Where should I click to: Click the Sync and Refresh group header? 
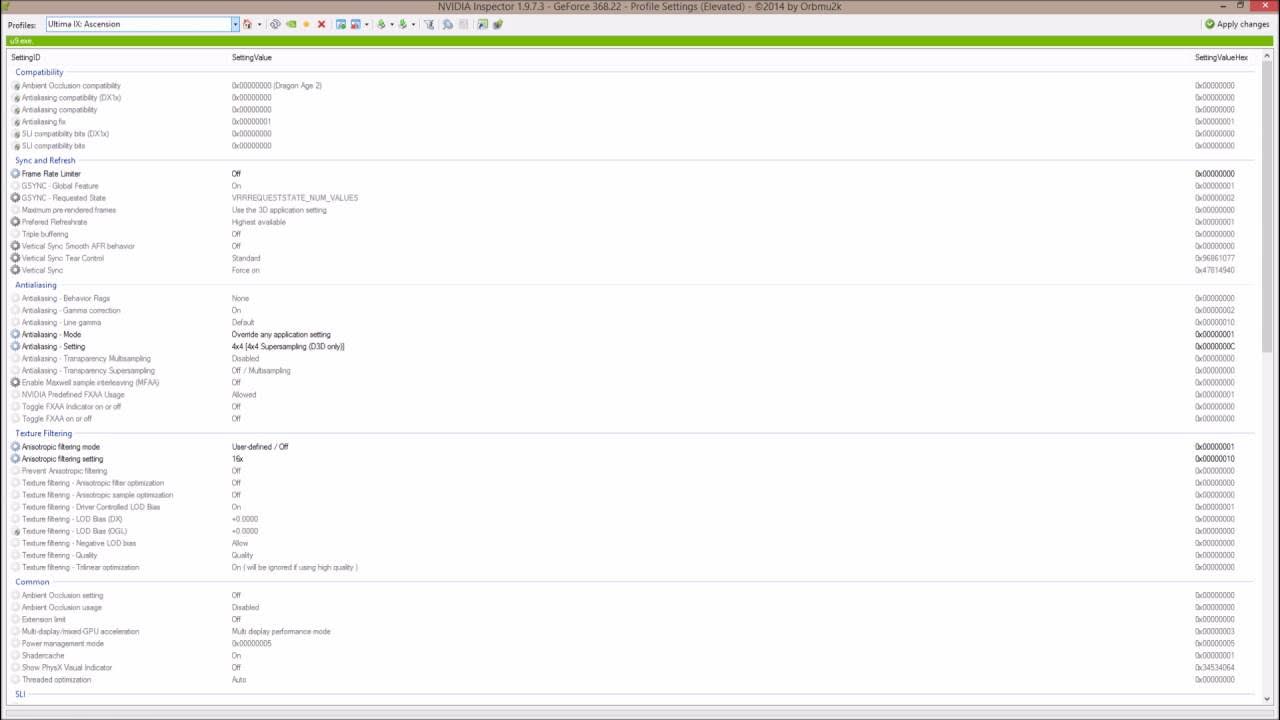click(x=45, y=160)
